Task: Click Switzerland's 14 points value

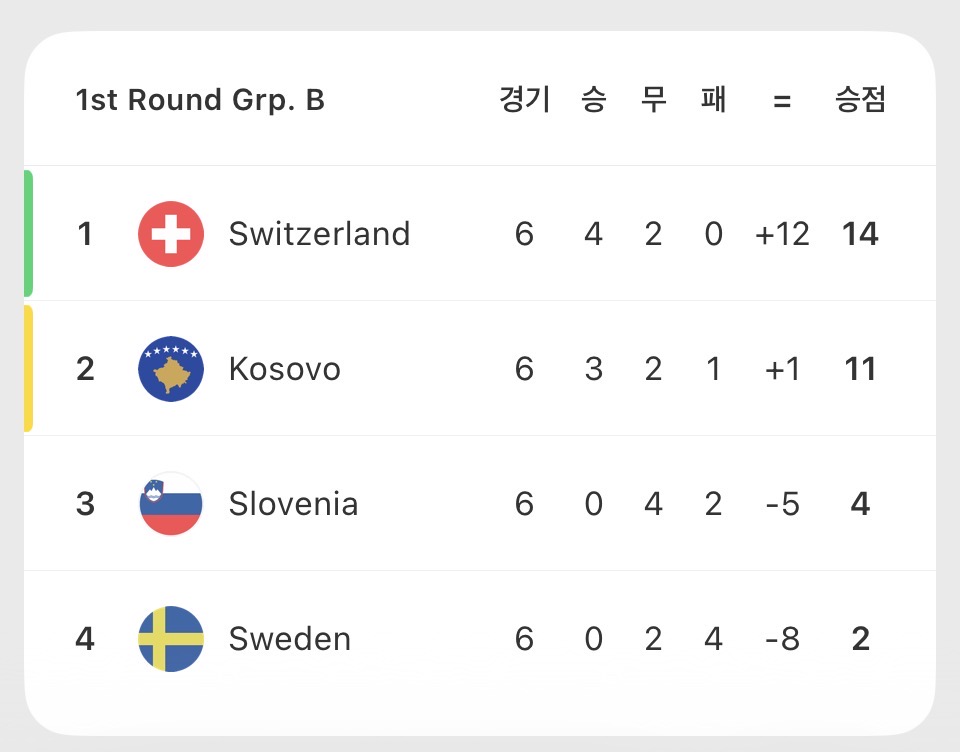Action: [x=860, y=234]
